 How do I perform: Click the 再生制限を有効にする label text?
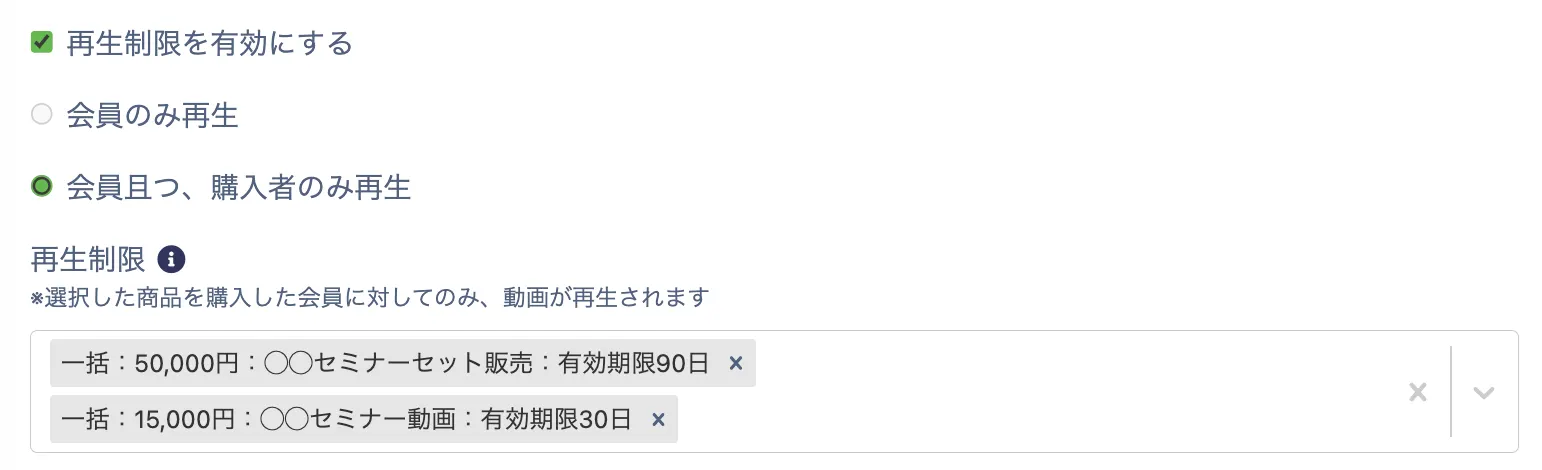[209, 43]
